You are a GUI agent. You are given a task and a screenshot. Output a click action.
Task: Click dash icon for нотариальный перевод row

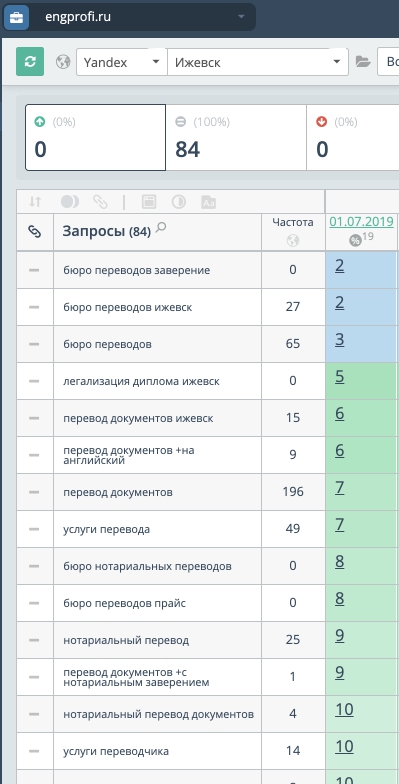(x=34, y=640)
